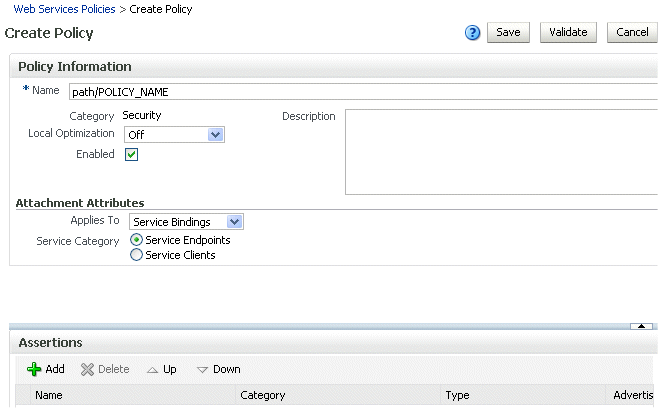This screenshot has width=658, height=408.
Task: Cancel policy creation
Action: coord(632,32)
